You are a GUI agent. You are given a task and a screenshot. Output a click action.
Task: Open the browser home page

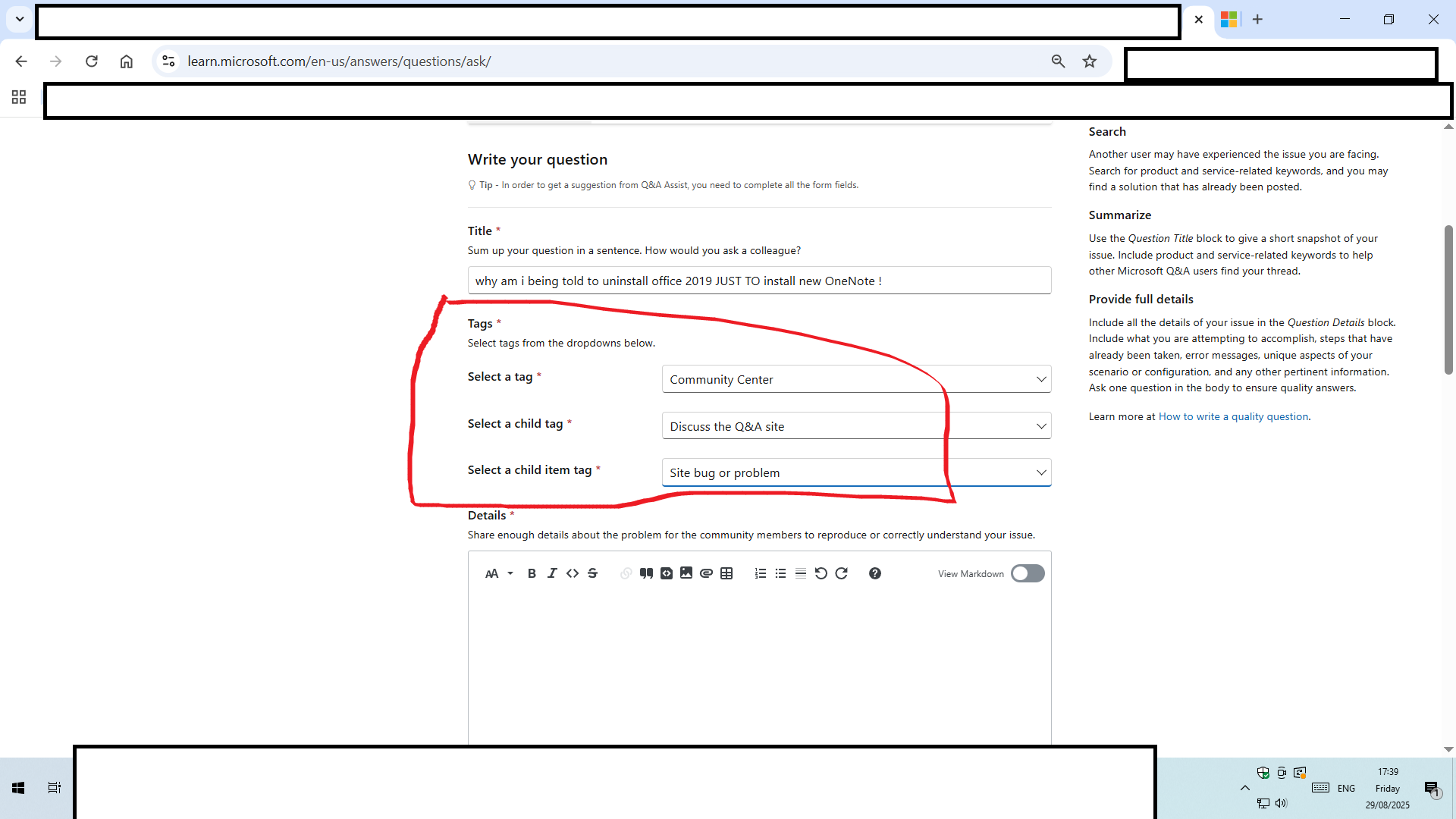click(127, 61)
